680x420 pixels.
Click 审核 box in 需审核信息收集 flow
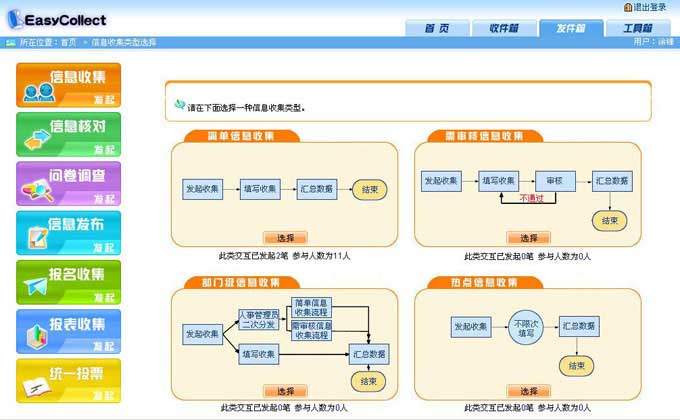(x=556, y=181)
